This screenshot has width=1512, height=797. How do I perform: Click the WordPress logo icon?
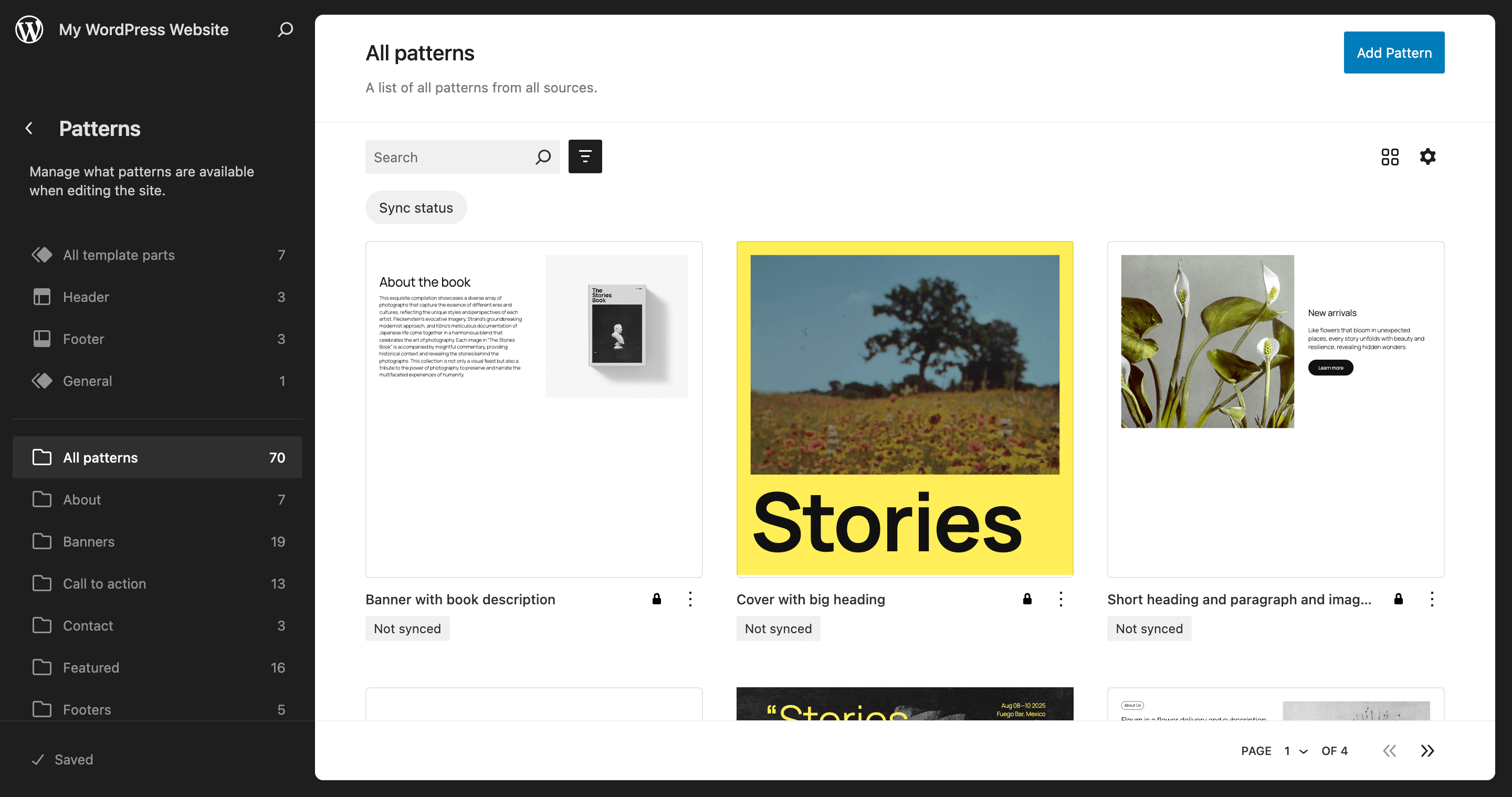point(29,29)
